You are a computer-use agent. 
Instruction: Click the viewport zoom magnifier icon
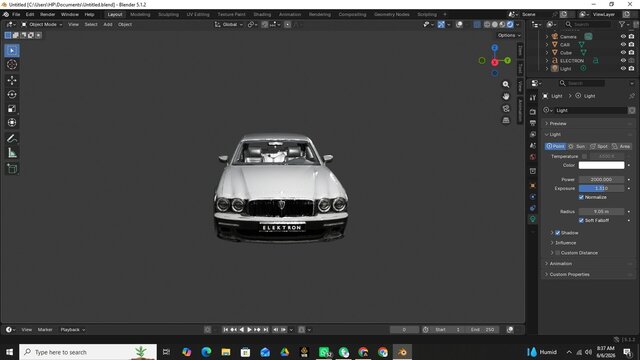pyautogui.click(x=506, y=84)
